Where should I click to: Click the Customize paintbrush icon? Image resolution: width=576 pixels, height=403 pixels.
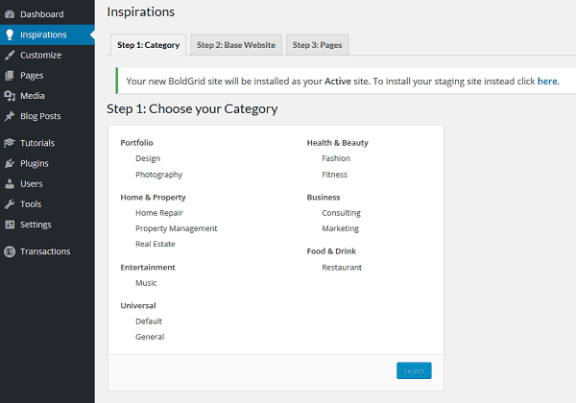pyautogui.click(x=10, y=55)
